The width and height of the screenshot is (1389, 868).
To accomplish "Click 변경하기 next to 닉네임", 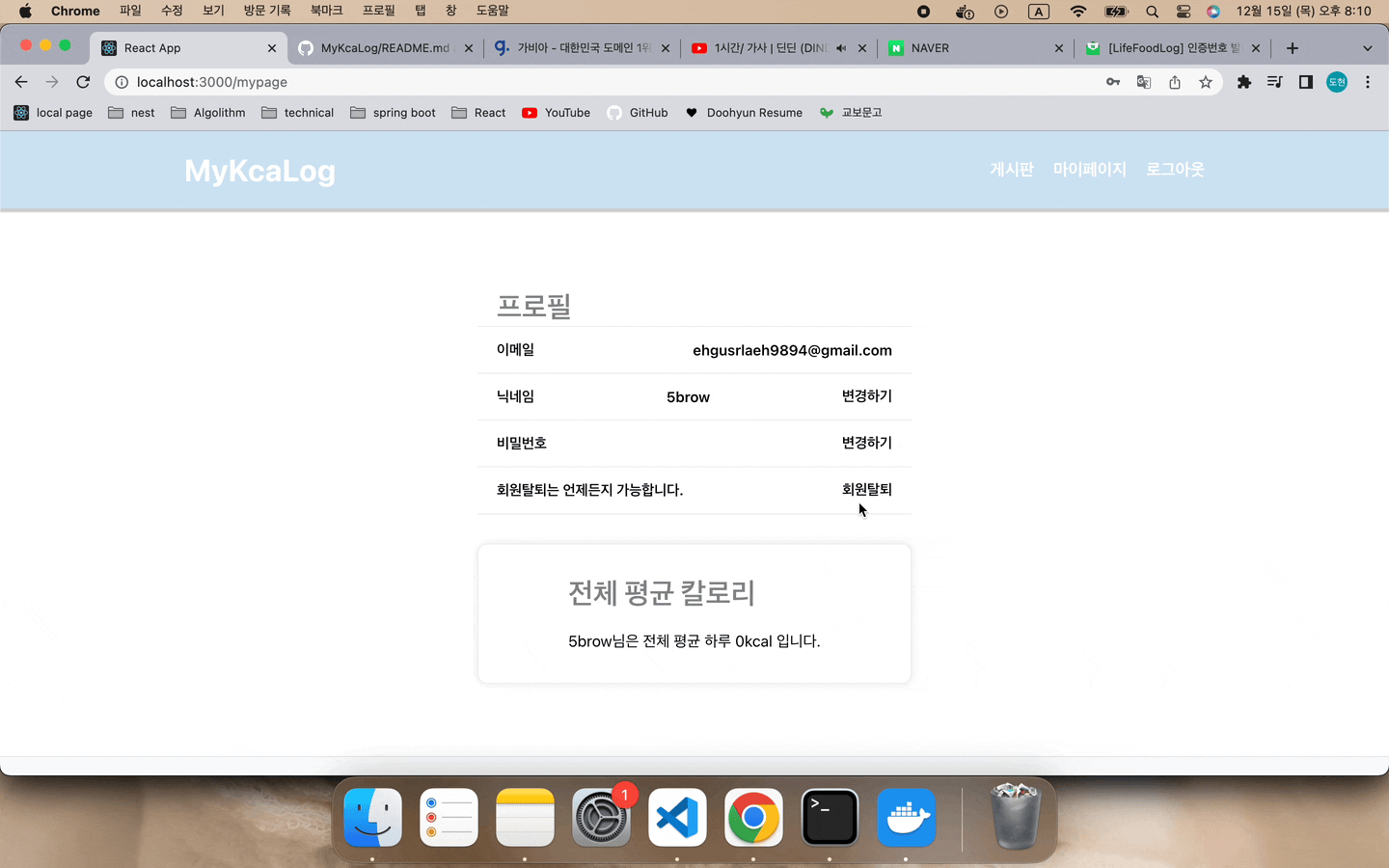I will pyautogui.click(x=866, y=396).
